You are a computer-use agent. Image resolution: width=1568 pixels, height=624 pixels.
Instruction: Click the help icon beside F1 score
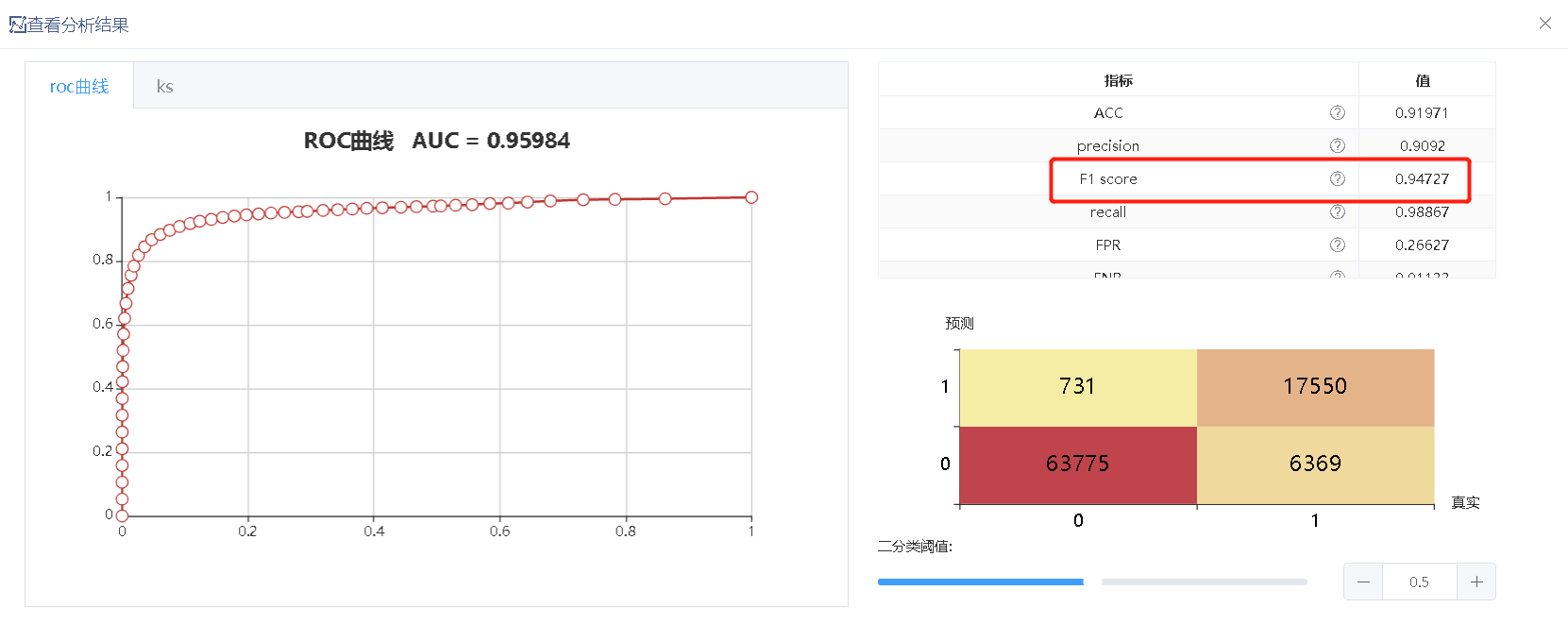point(1337,178)
